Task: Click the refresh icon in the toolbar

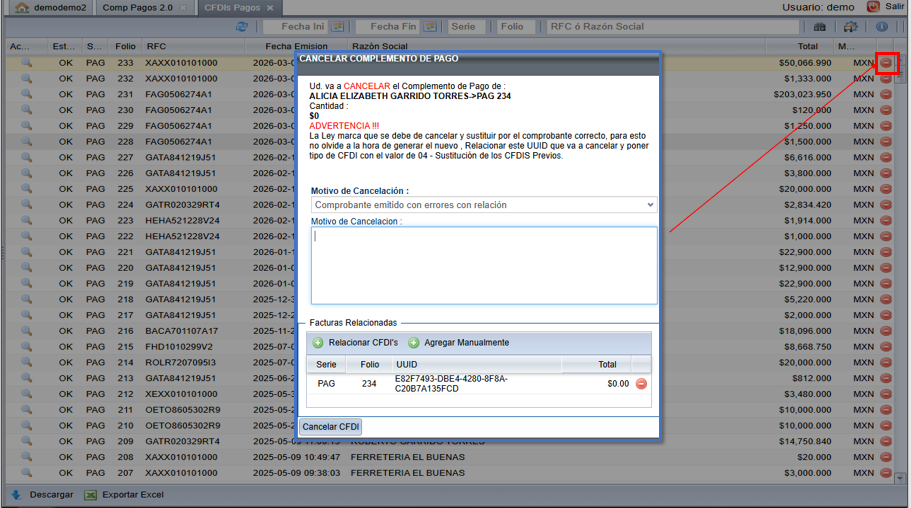Action: (242, 27)
